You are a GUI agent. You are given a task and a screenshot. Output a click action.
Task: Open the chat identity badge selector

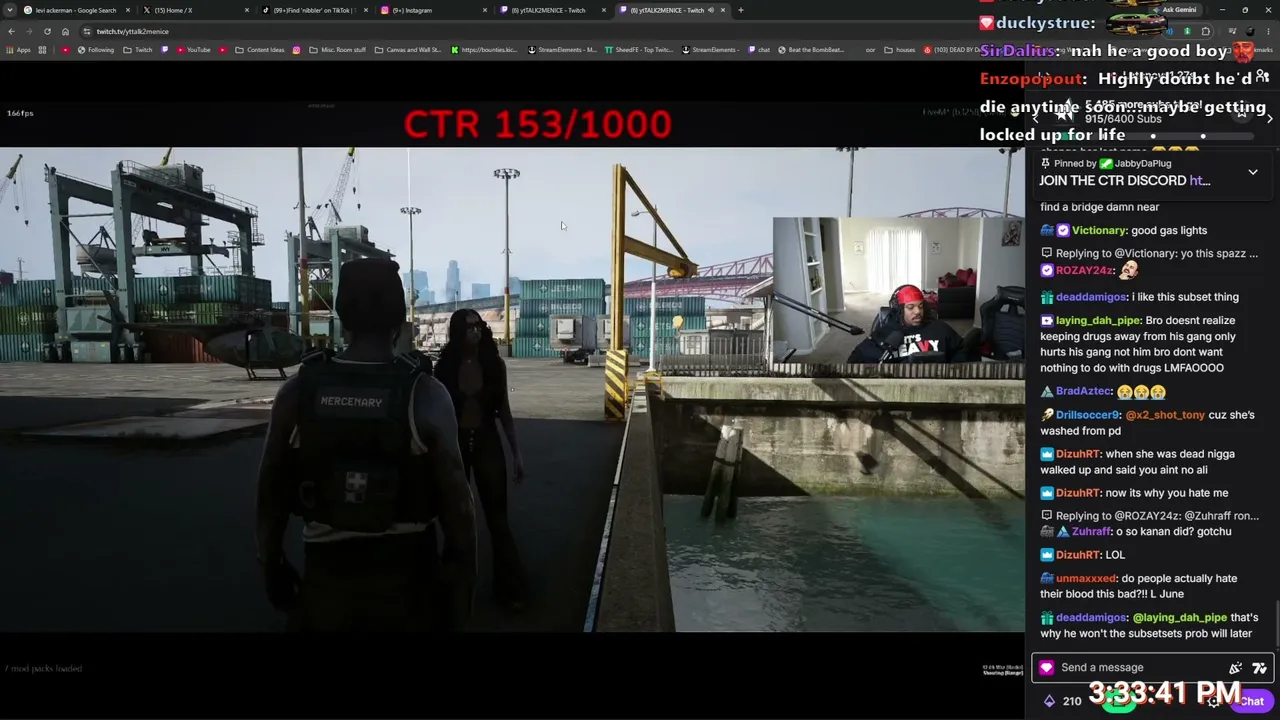click(1046, 667)
